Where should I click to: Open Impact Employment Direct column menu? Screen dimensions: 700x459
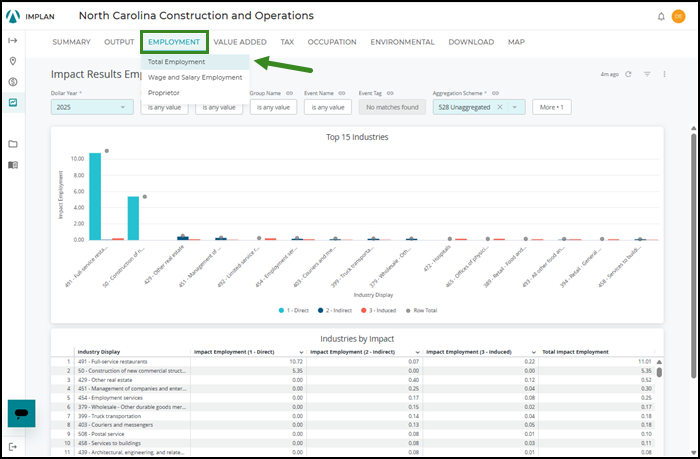tap(301, 352)
